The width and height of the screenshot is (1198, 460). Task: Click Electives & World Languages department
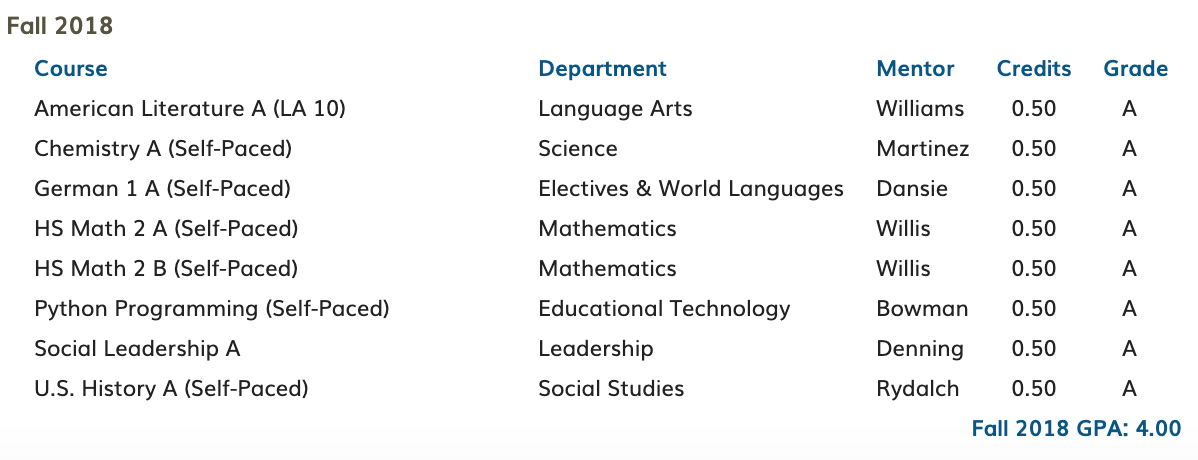click(x=691, y=189)
